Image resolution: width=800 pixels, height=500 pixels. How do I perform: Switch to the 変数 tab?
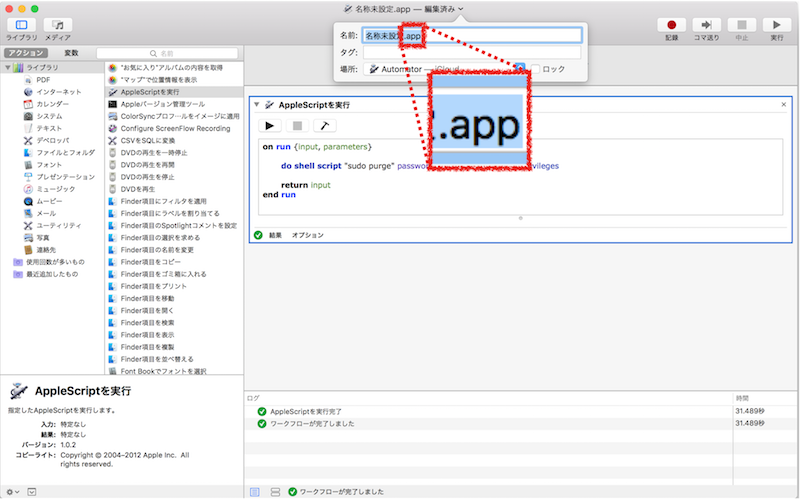coord(71,53)
